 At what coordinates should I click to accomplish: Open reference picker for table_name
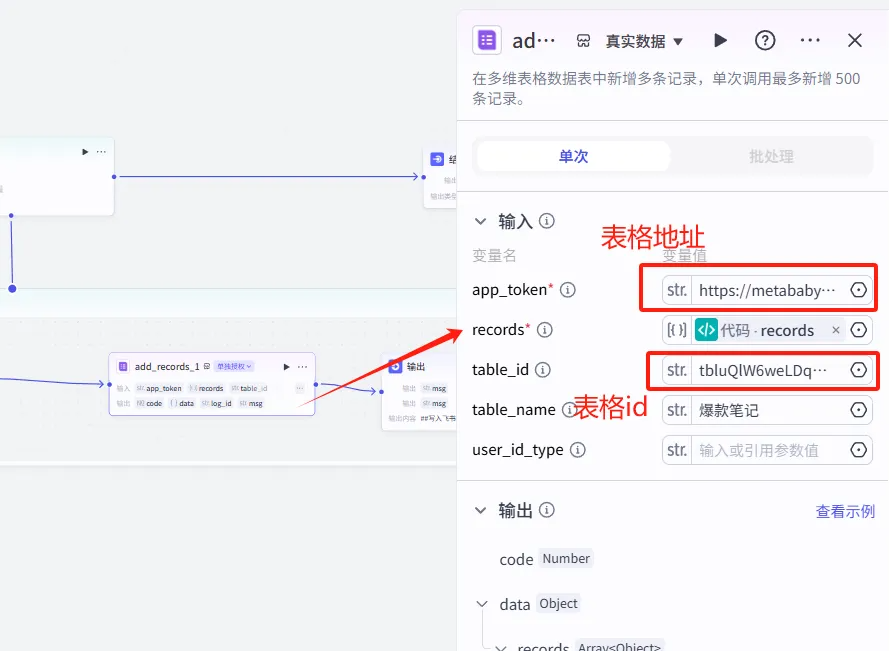(858, 409)
